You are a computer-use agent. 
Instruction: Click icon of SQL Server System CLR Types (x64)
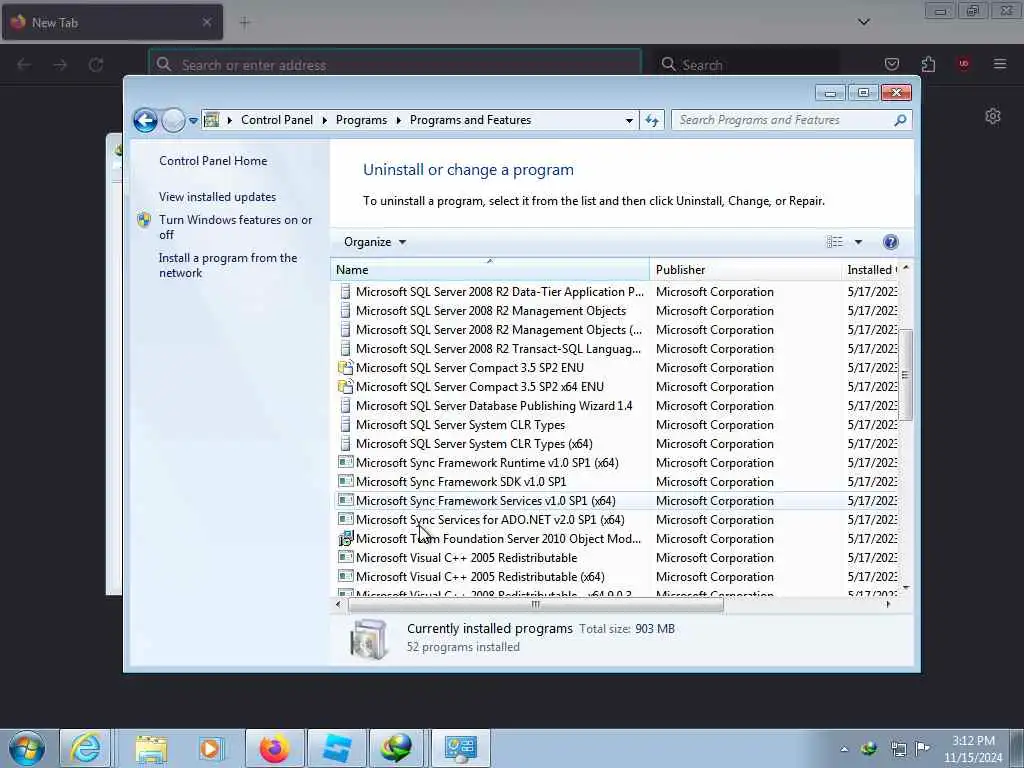coord(345,443)
